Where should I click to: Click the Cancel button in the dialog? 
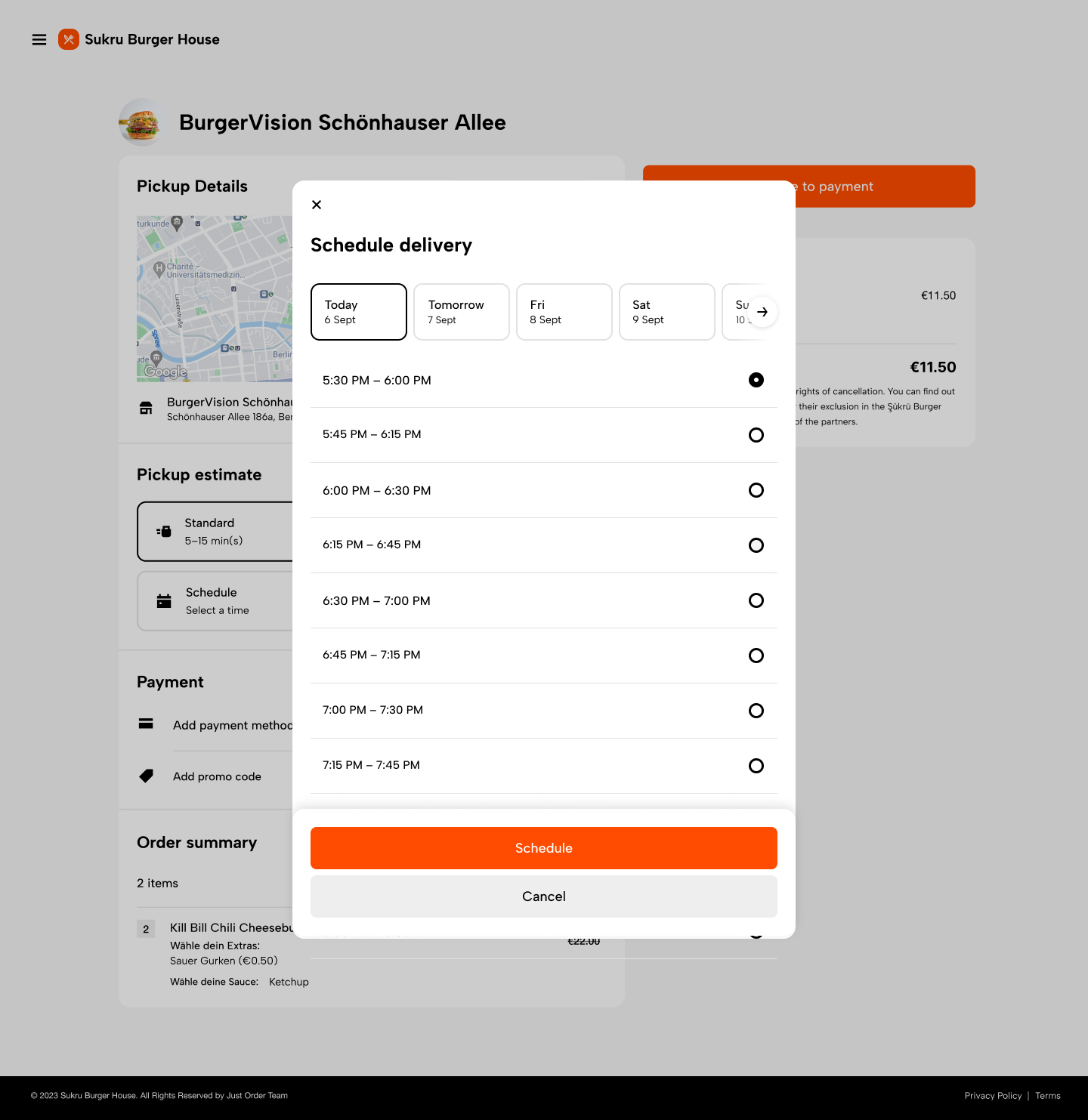tap(543, 896)
